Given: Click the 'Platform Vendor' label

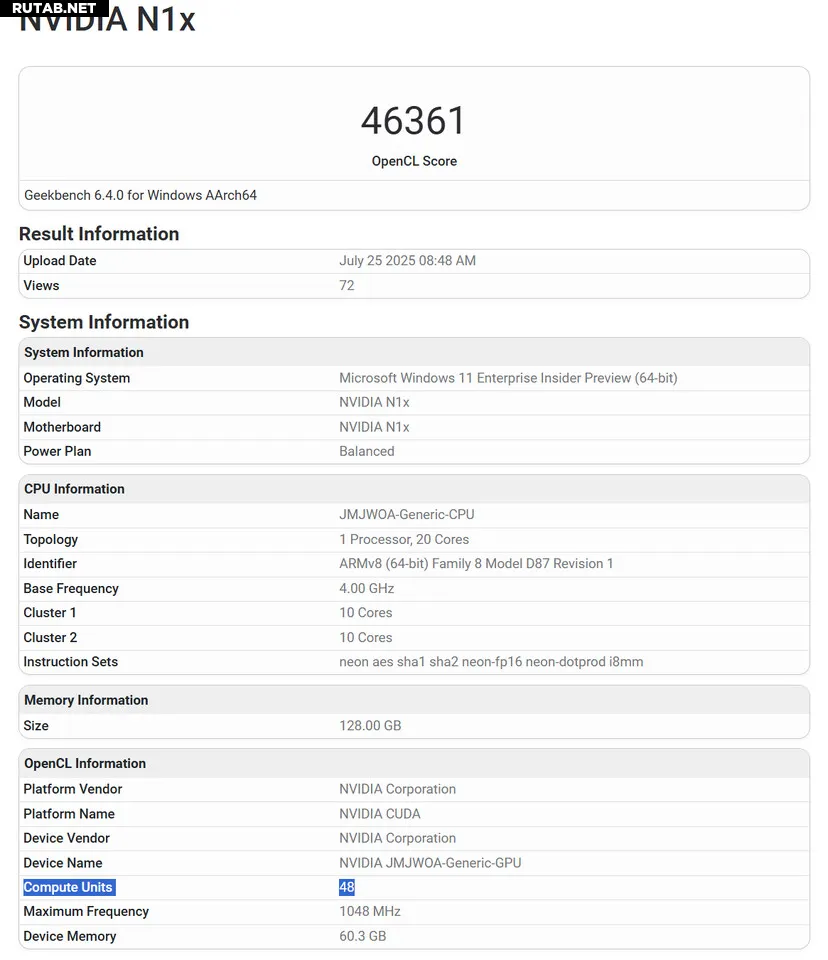Looking at the screenshot, I should click(x=73, y=789).
